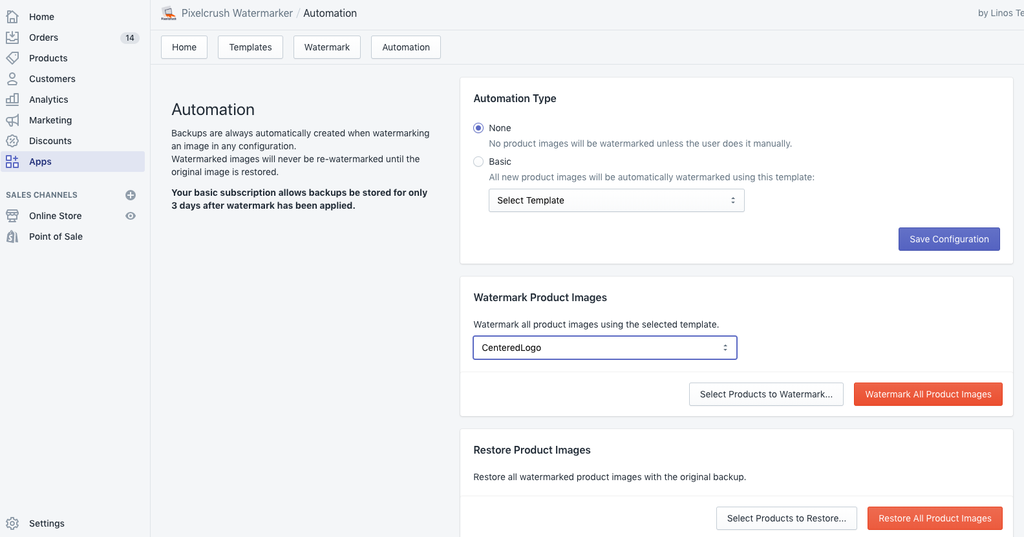Click the Home icon in sidebar
The image size is (1024, 537).
point(12,17)
